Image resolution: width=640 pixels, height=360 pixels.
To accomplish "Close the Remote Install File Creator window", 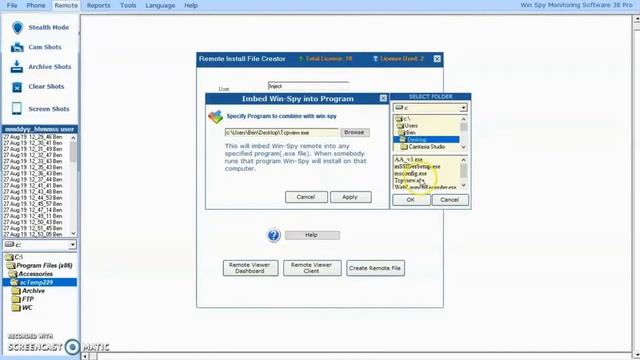I will tap(437, 59).
